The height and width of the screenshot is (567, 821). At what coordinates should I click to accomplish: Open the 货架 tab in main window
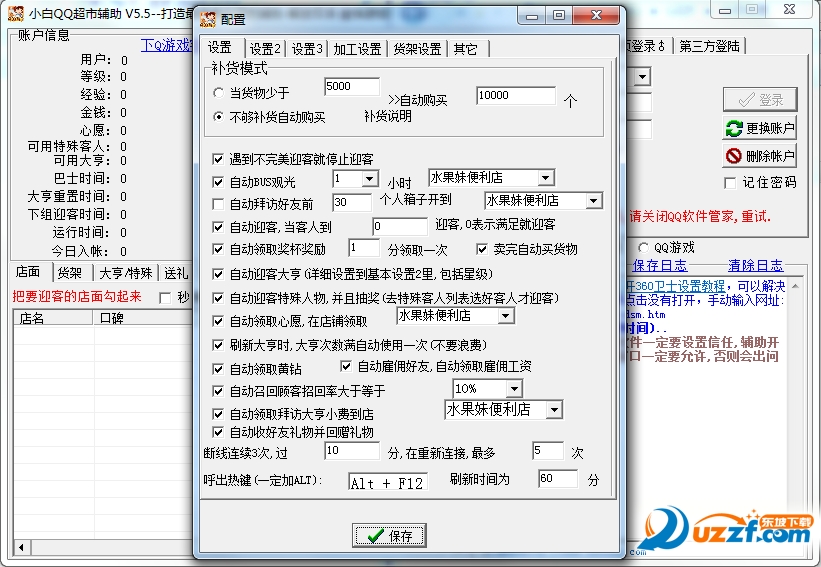point(70,273)
